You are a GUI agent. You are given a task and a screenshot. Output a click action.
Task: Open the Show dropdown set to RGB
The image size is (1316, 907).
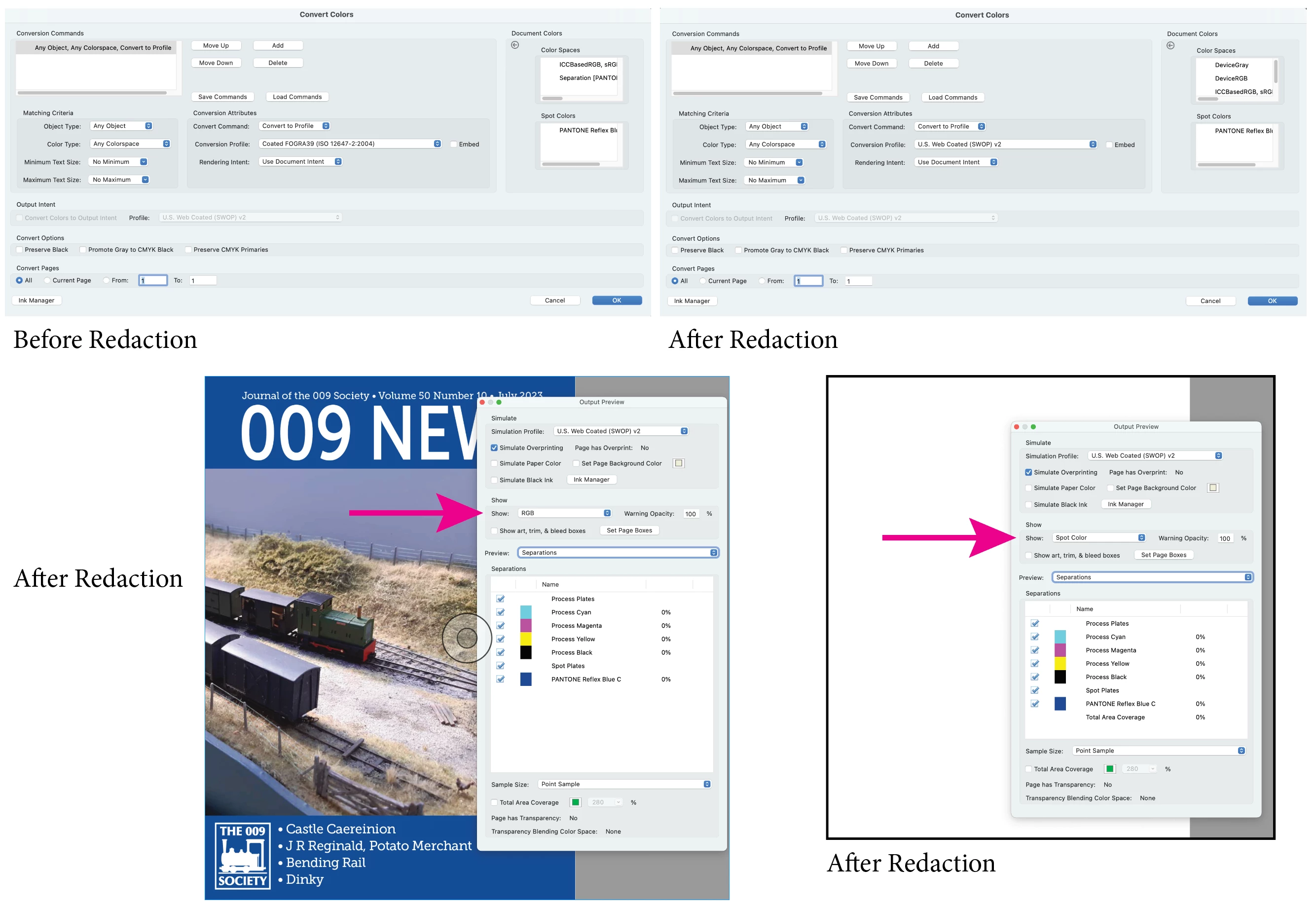pyautogui.click(x=565, y=513)
